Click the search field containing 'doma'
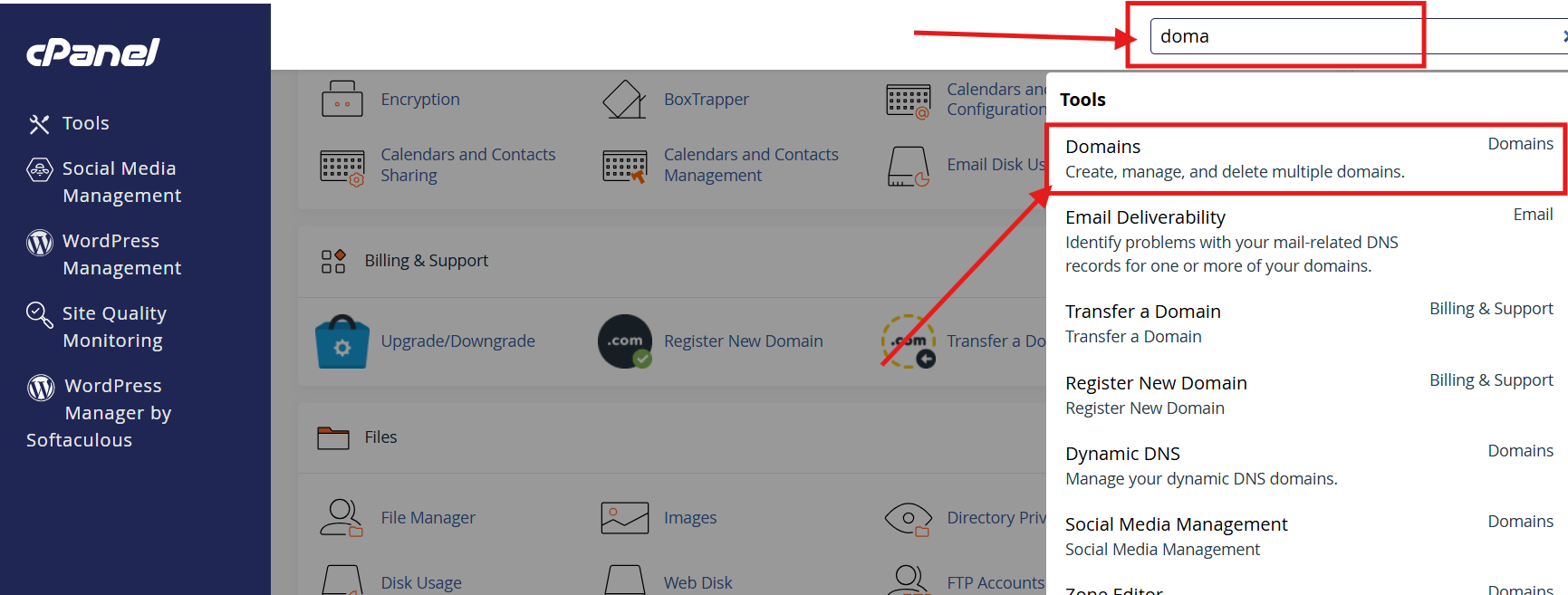This screenshot has width=1568, height=595. click(1359, 36)
